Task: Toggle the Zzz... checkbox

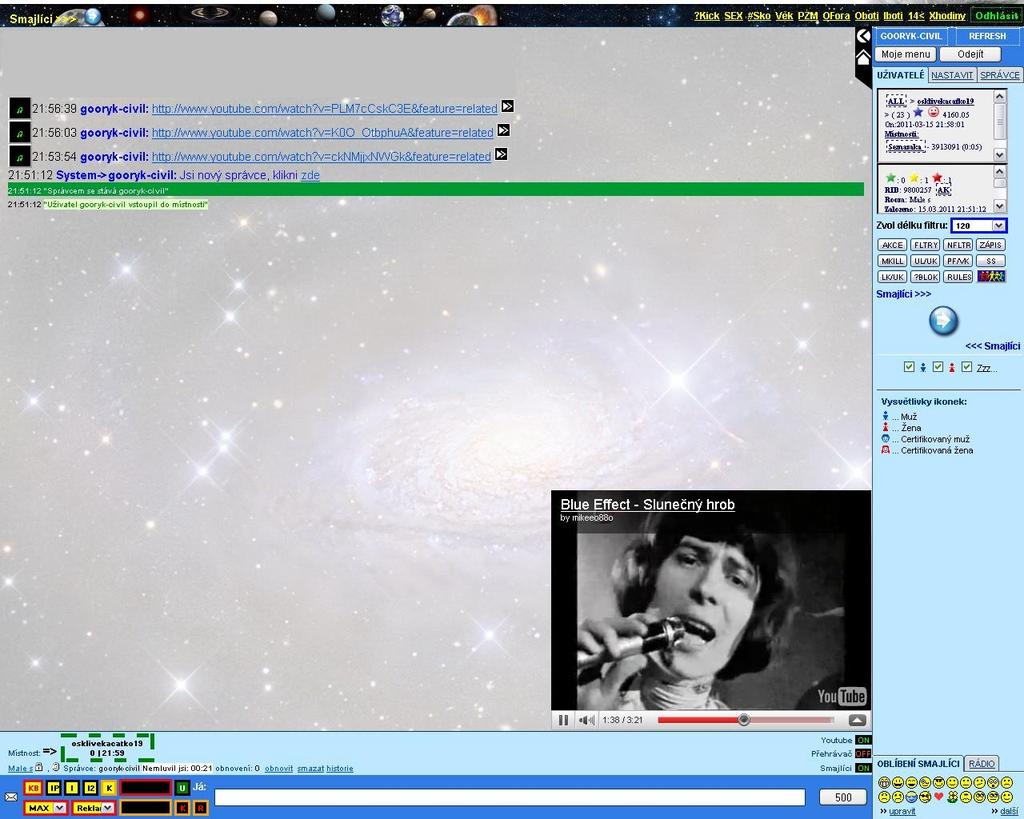Action: (x=967, y=367)
